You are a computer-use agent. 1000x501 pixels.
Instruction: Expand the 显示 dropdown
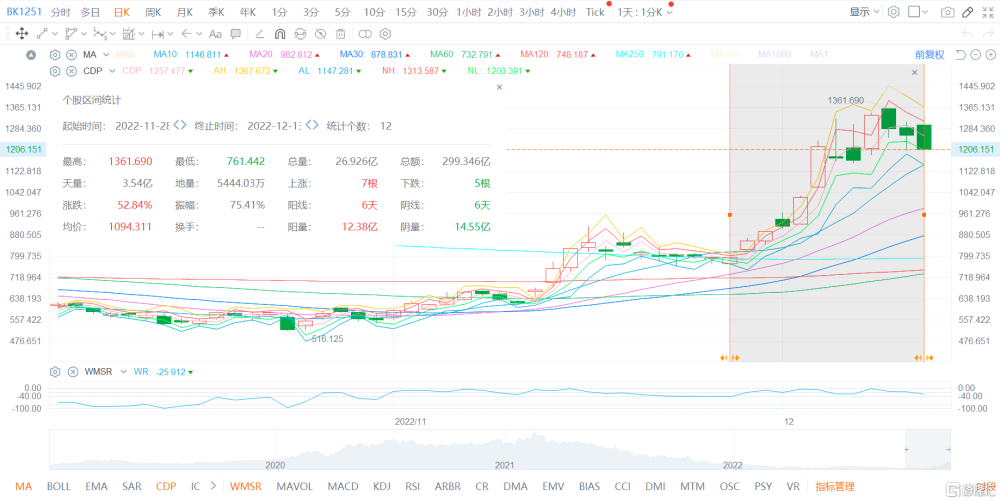tap(864, 12)
